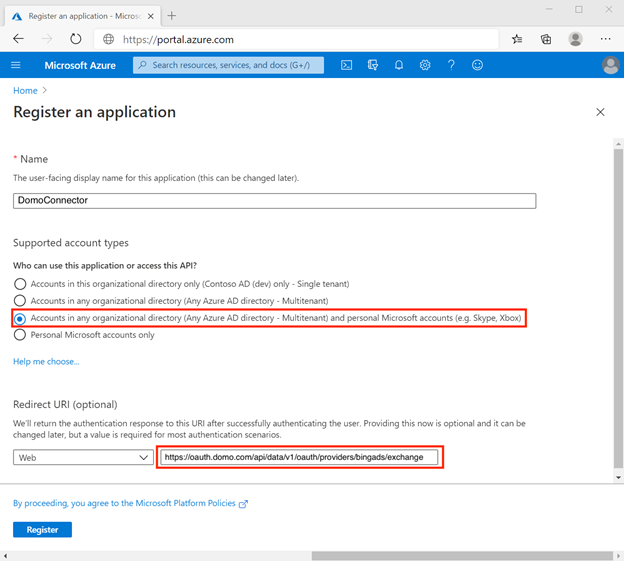Open the browser profile icon

tap(575, 39)
